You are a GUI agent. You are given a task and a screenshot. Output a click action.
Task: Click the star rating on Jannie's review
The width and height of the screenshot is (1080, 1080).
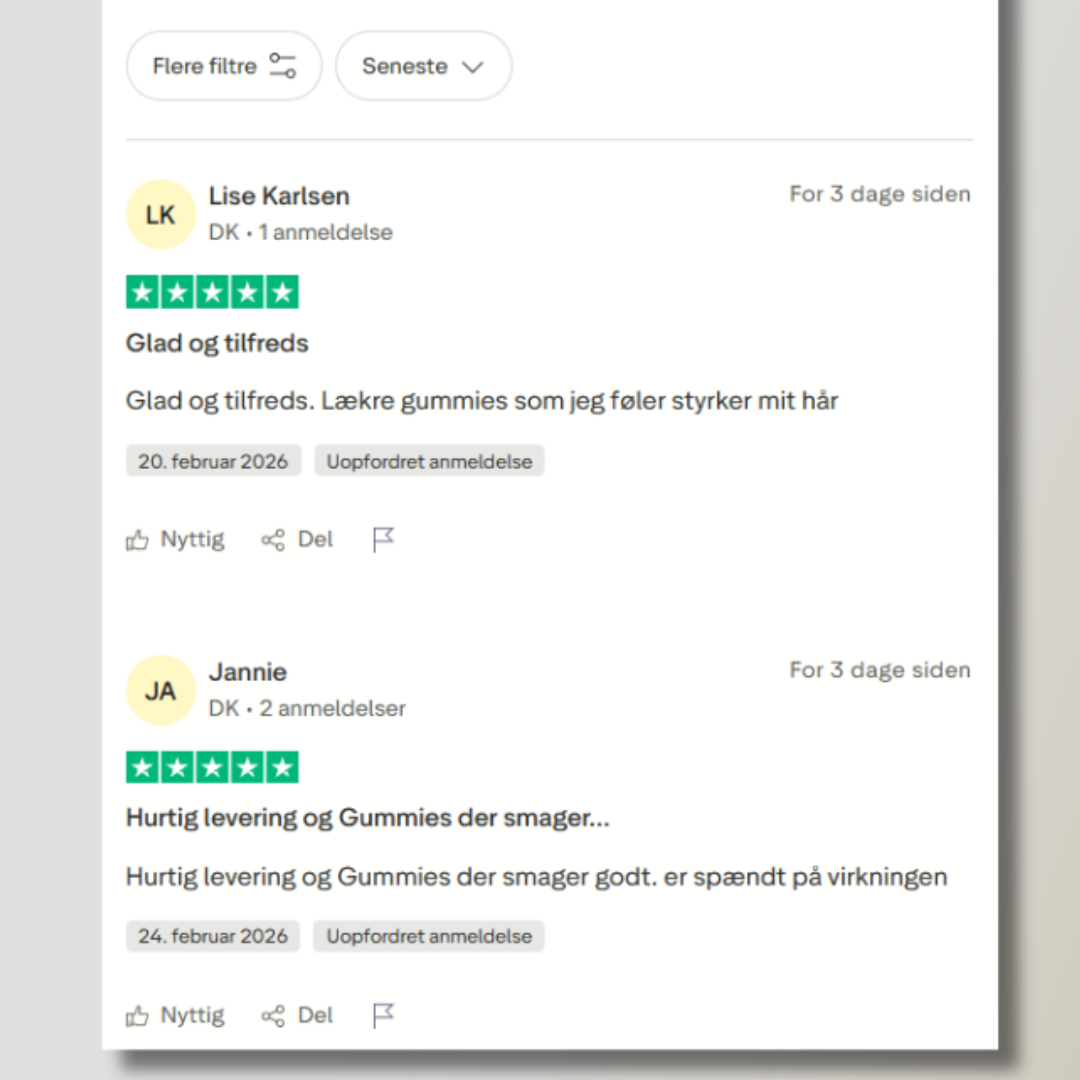coord(212,768)
